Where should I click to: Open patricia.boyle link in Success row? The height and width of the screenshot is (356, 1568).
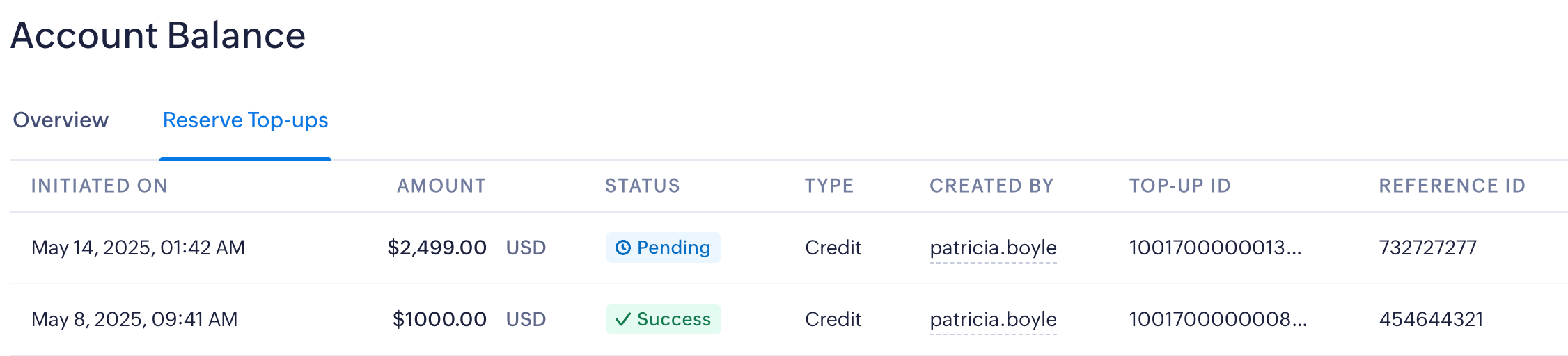point(993,319)
